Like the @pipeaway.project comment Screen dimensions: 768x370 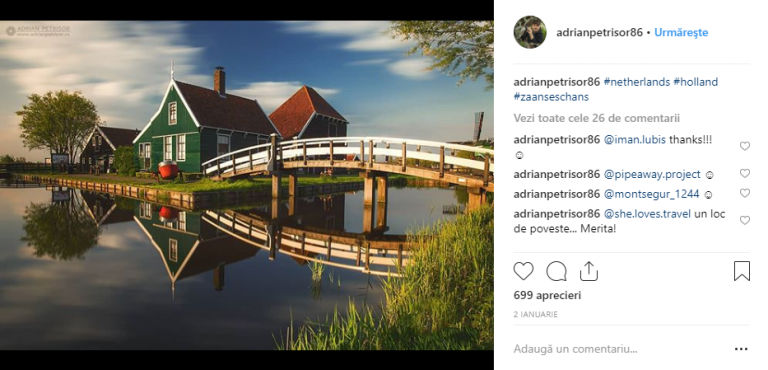(x=744, y=173)
